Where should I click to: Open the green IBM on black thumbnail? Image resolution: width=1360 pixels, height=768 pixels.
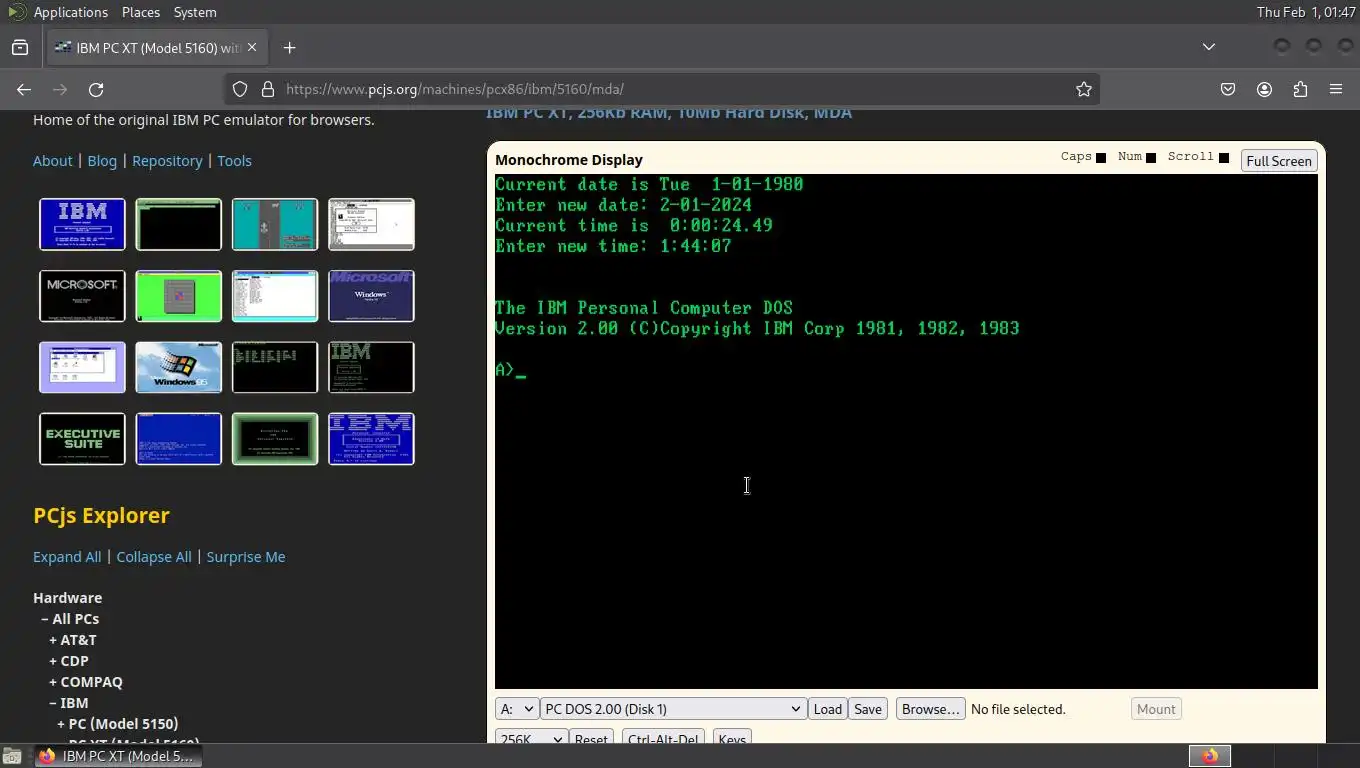(x=371, y=367)
